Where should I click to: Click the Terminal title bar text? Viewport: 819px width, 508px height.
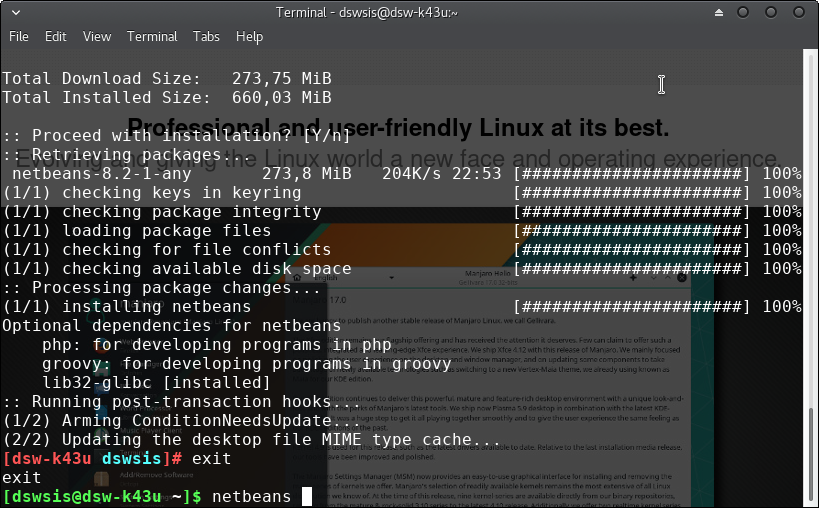click(409, 13)
